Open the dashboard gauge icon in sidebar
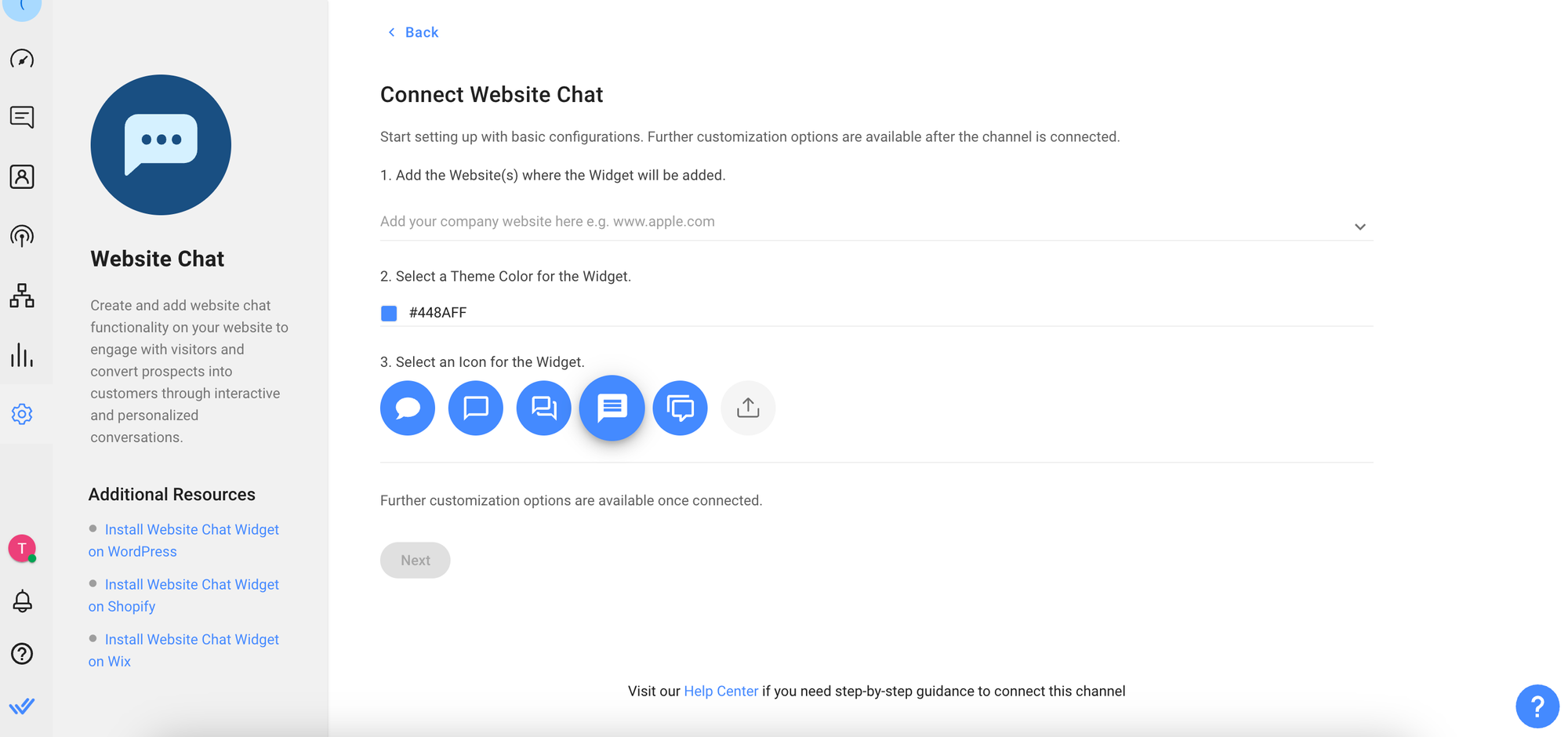 point(22,59)
